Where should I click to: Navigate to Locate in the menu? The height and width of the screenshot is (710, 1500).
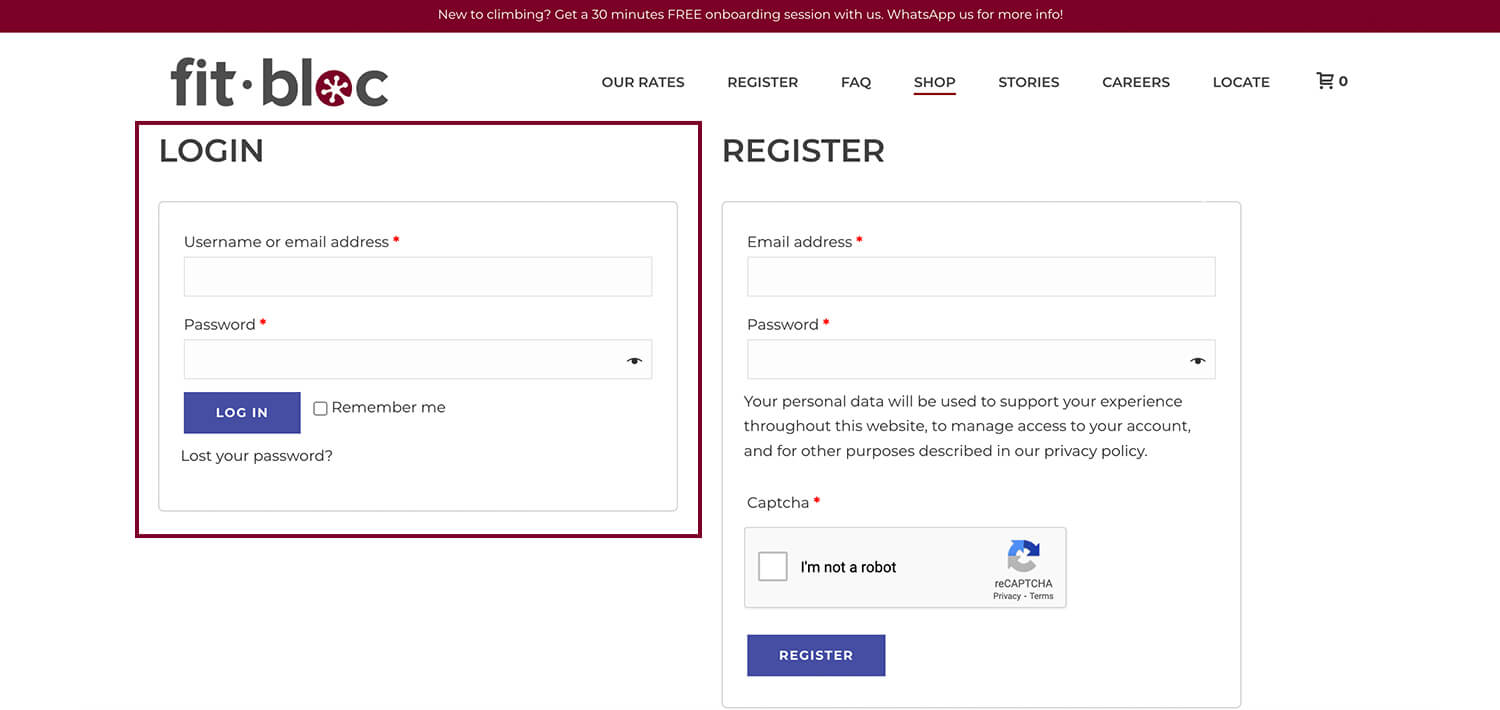point(1241,82)
